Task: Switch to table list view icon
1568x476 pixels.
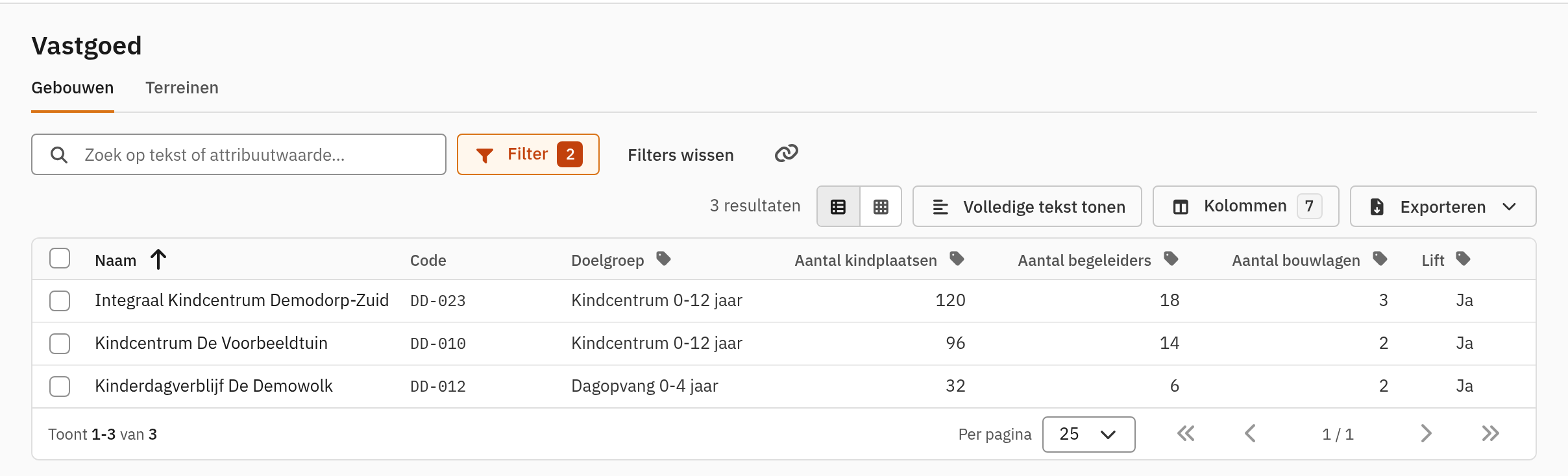Action: click(839, 207)
